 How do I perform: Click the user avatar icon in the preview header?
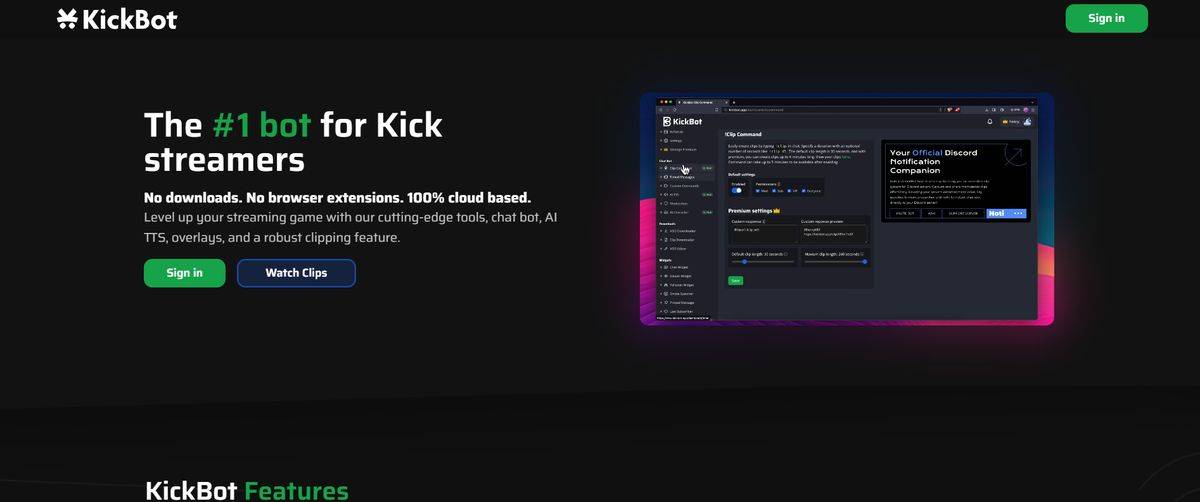1028,121
